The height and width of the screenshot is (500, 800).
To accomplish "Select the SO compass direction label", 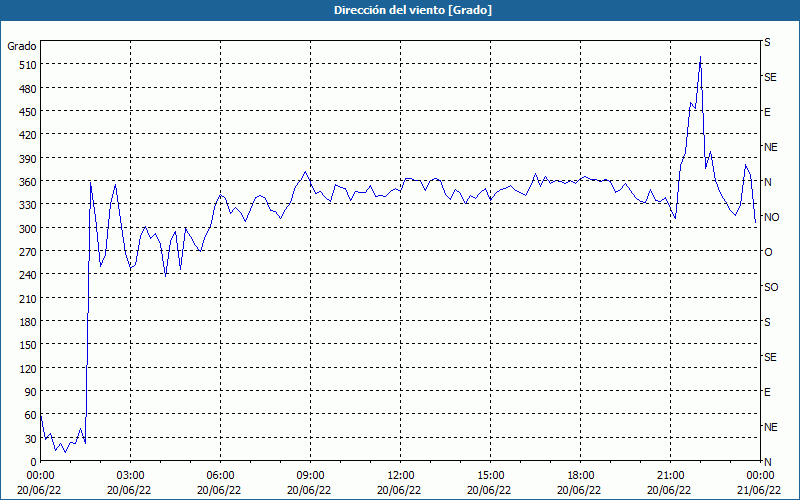I will tap(771, 288).
